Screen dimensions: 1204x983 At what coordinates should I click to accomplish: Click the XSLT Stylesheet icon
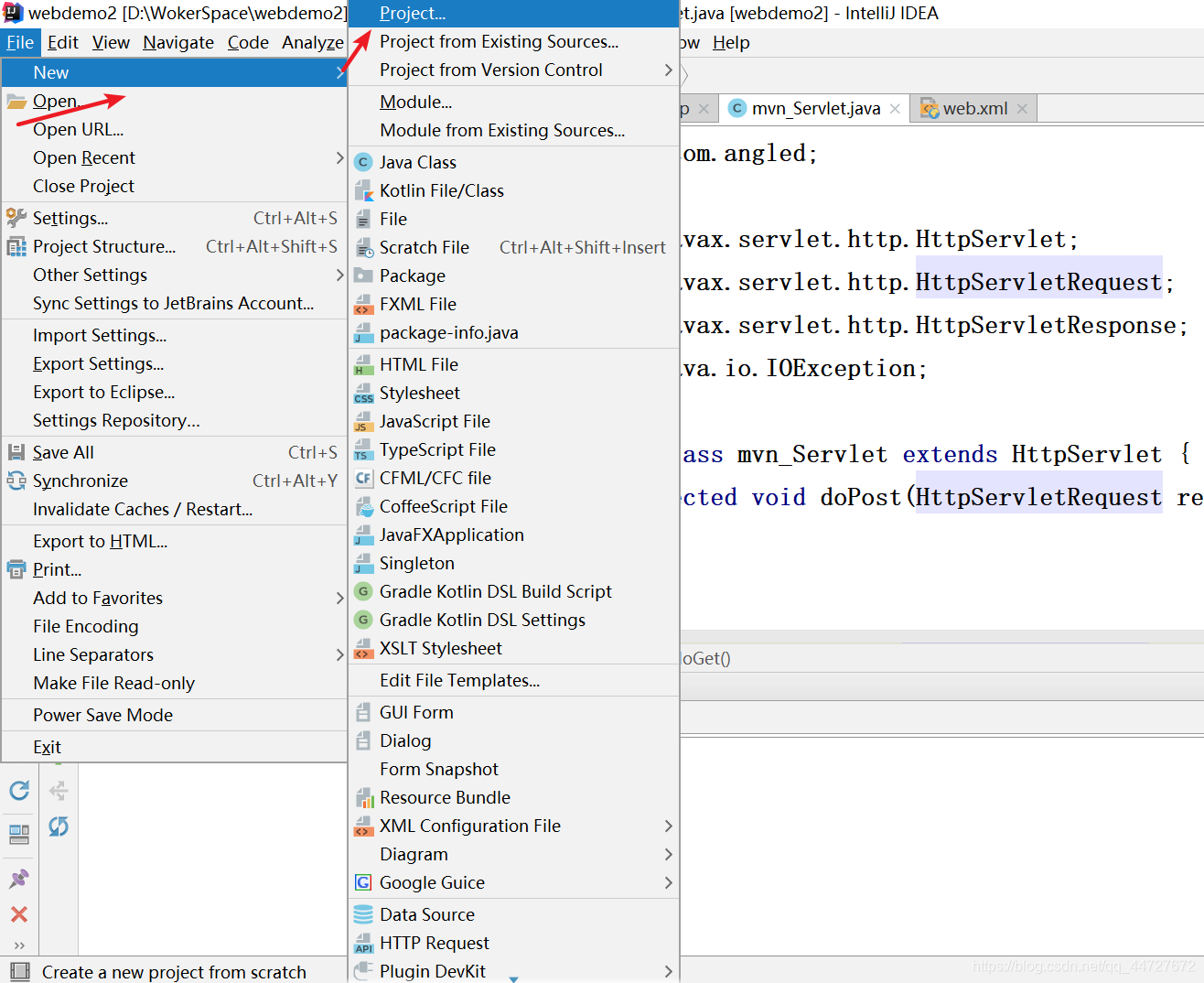363,648
